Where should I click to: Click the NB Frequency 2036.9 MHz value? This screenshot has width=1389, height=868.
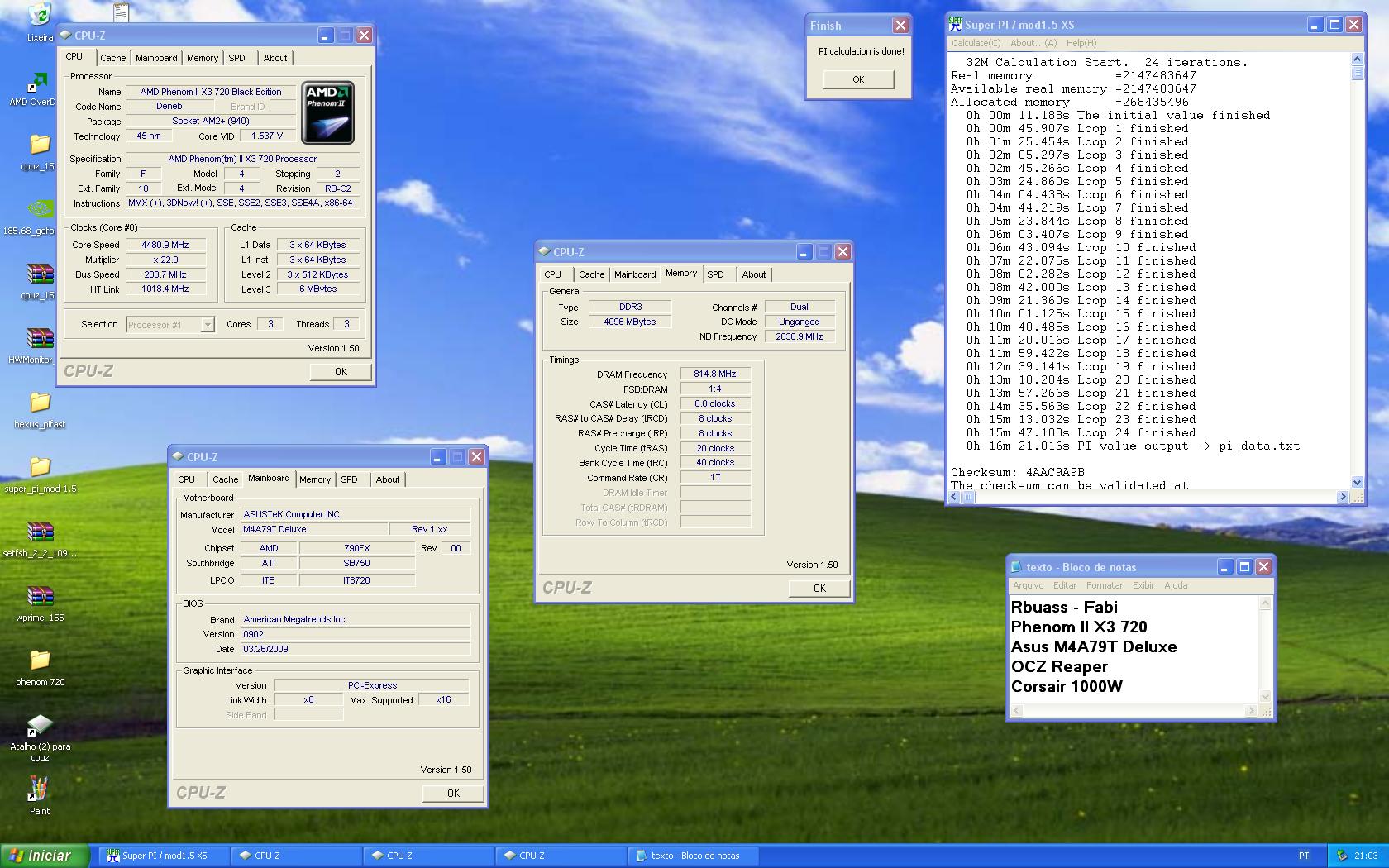(800, 336)
